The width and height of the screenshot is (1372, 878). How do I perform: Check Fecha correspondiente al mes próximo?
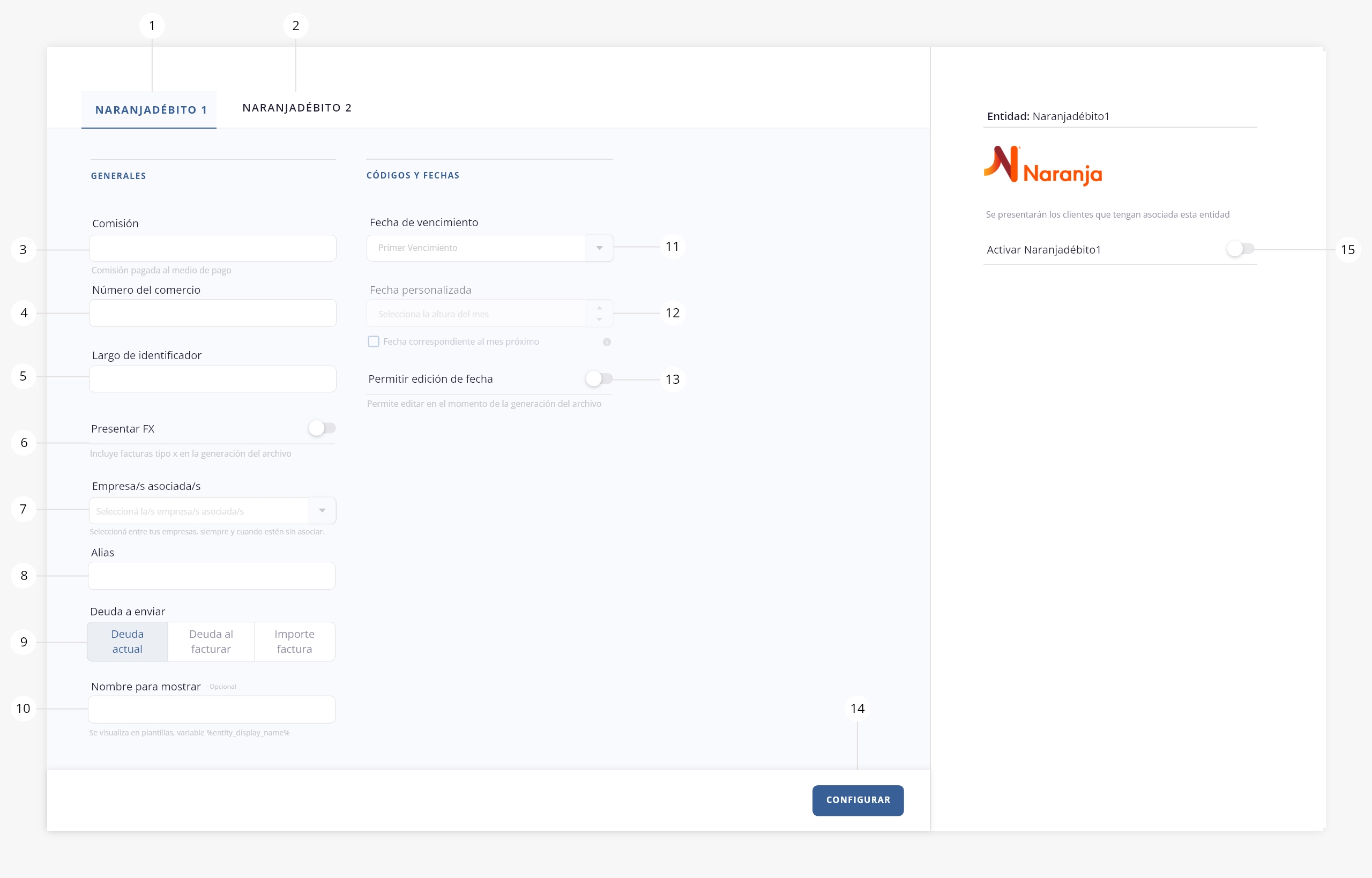(374, 341)
